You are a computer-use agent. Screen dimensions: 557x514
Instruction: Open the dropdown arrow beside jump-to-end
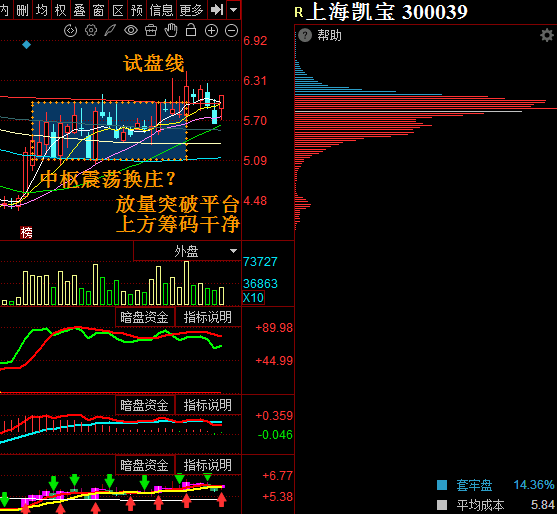pyautogui.click(x=233, y=10)
